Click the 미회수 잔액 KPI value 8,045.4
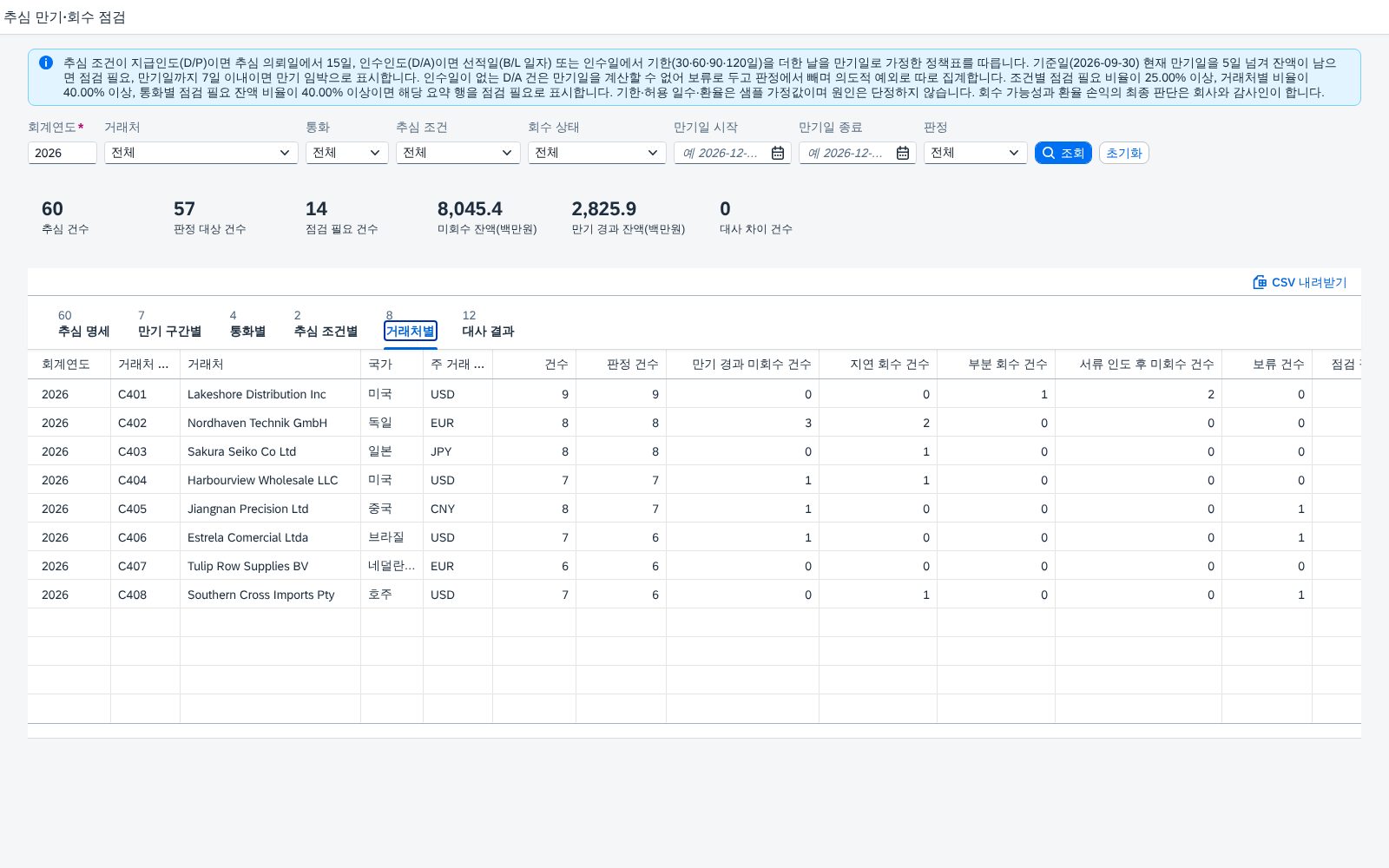This screenshot has width=1389, height=868. 470,209
